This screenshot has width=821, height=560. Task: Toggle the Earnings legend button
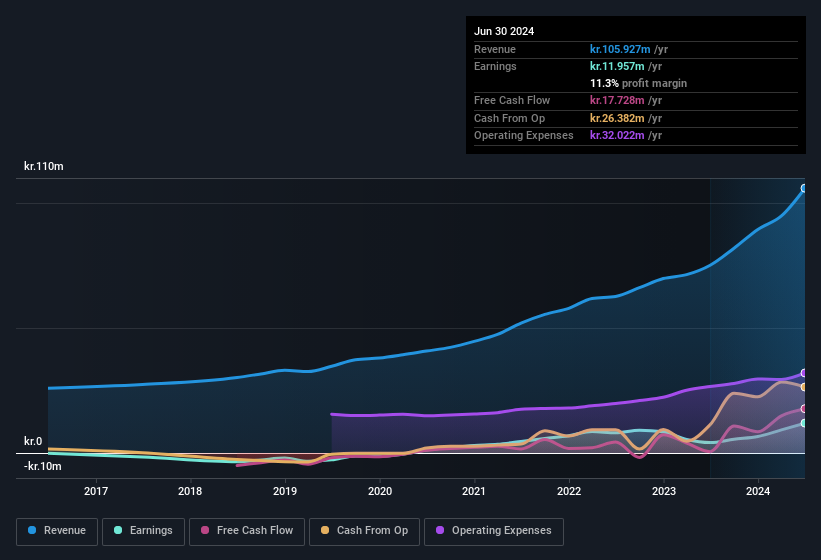143,531
